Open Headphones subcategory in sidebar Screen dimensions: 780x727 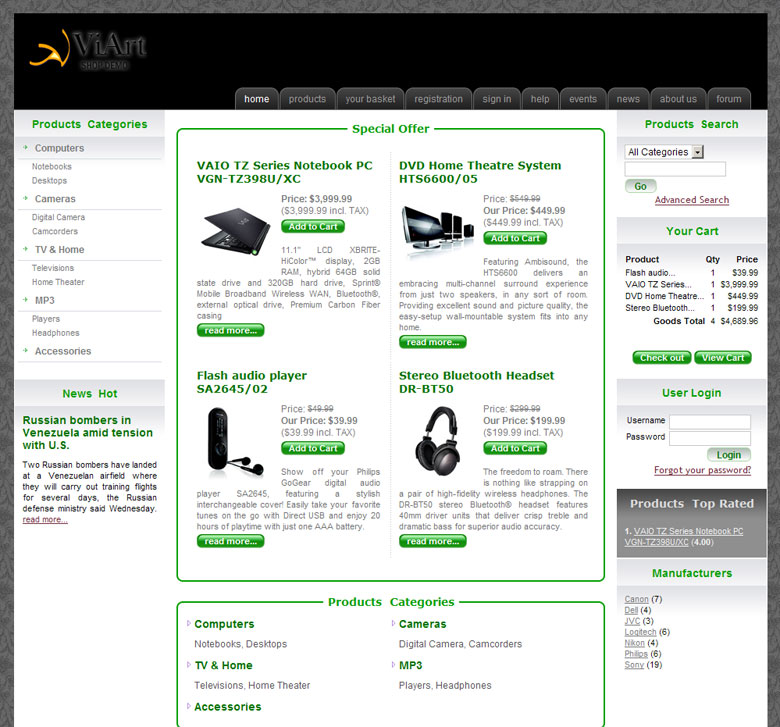56,333
